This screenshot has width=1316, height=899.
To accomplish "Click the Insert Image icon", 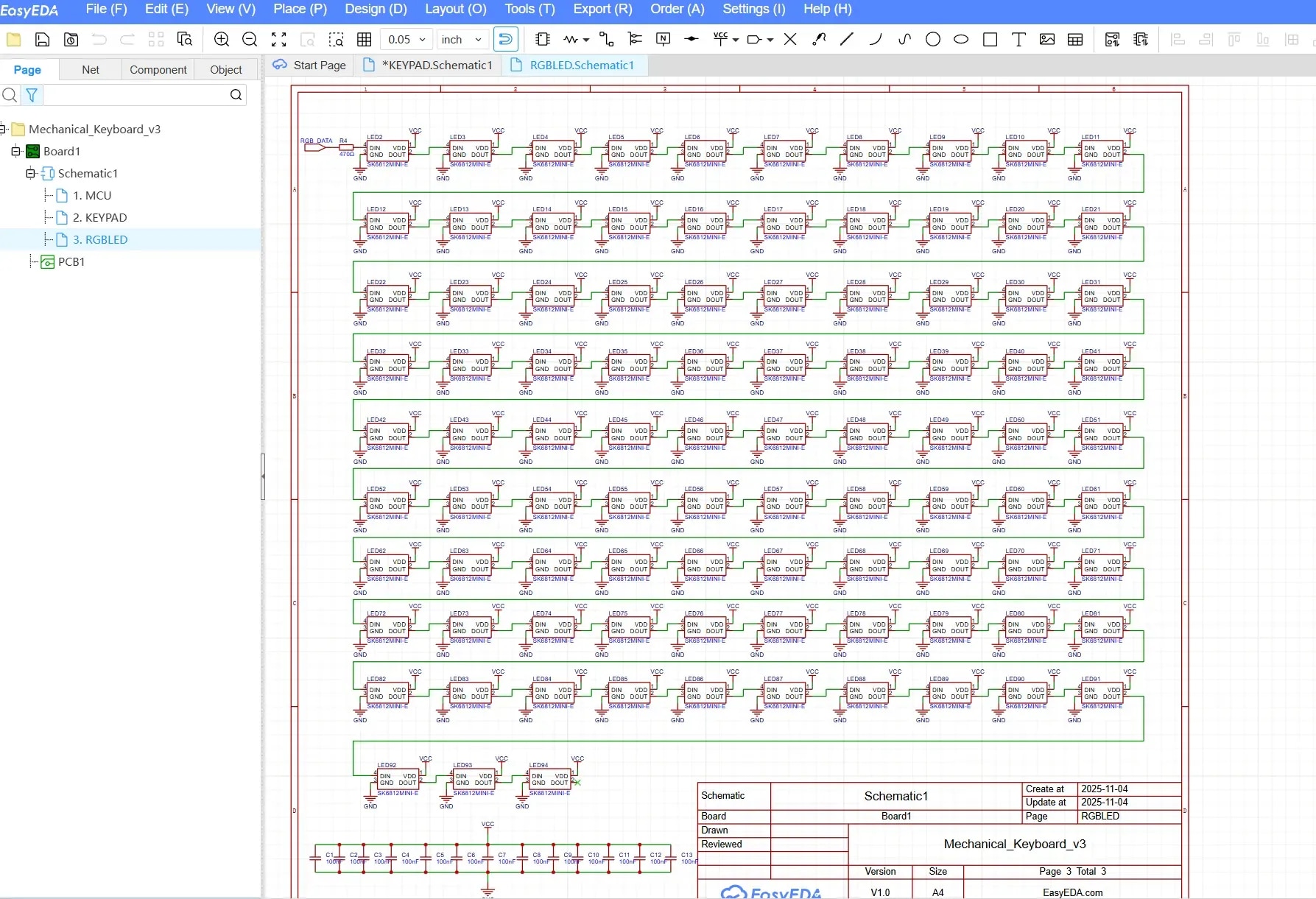I will [x=1047, y=40].
